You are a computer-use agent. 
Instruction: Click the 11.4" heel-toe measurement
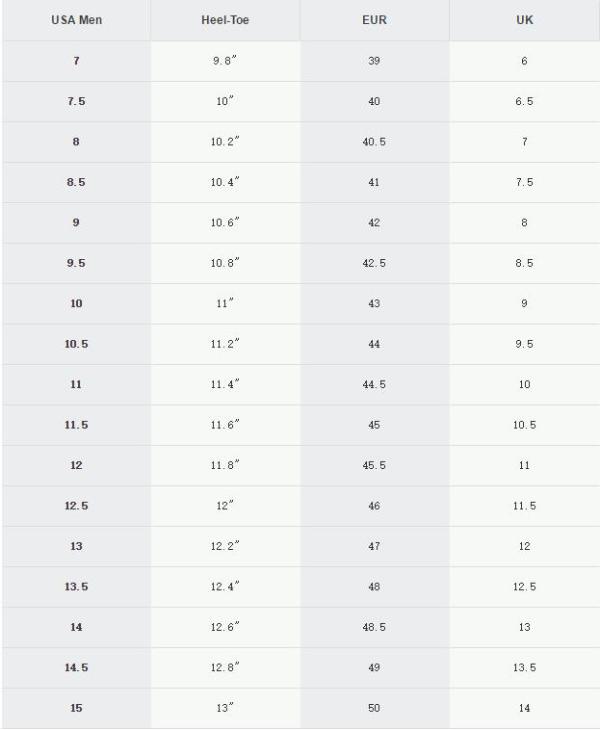coord(225,384)
